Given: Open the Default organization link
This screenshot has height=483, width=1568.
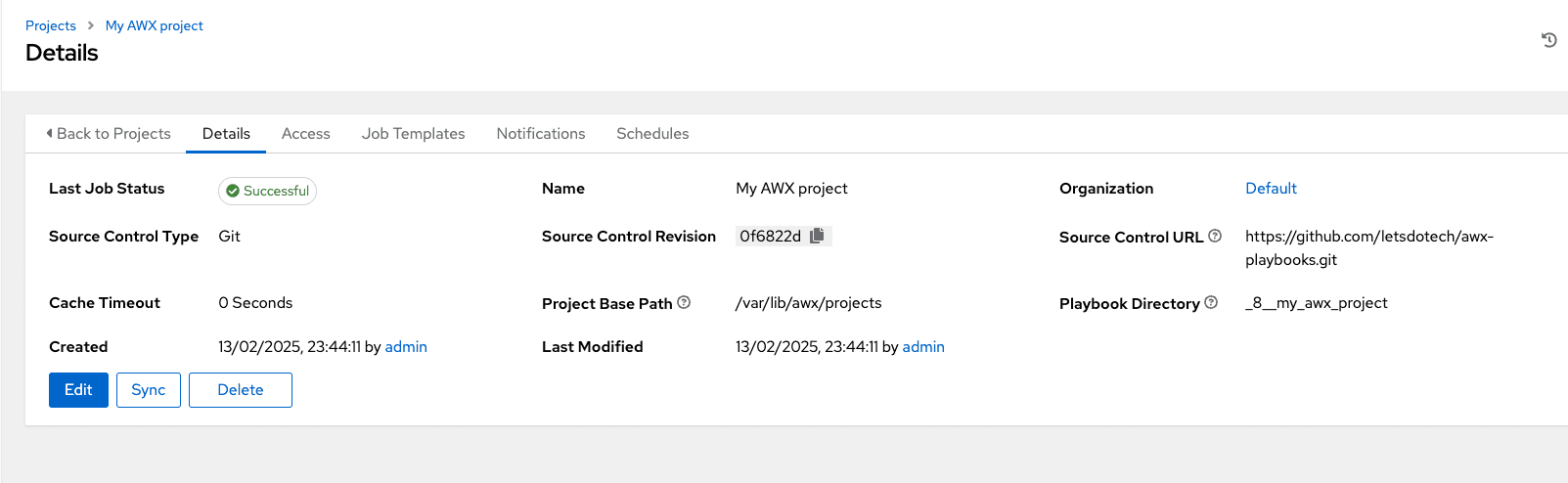Looking at the screenshot, I should coord(1271,188).
